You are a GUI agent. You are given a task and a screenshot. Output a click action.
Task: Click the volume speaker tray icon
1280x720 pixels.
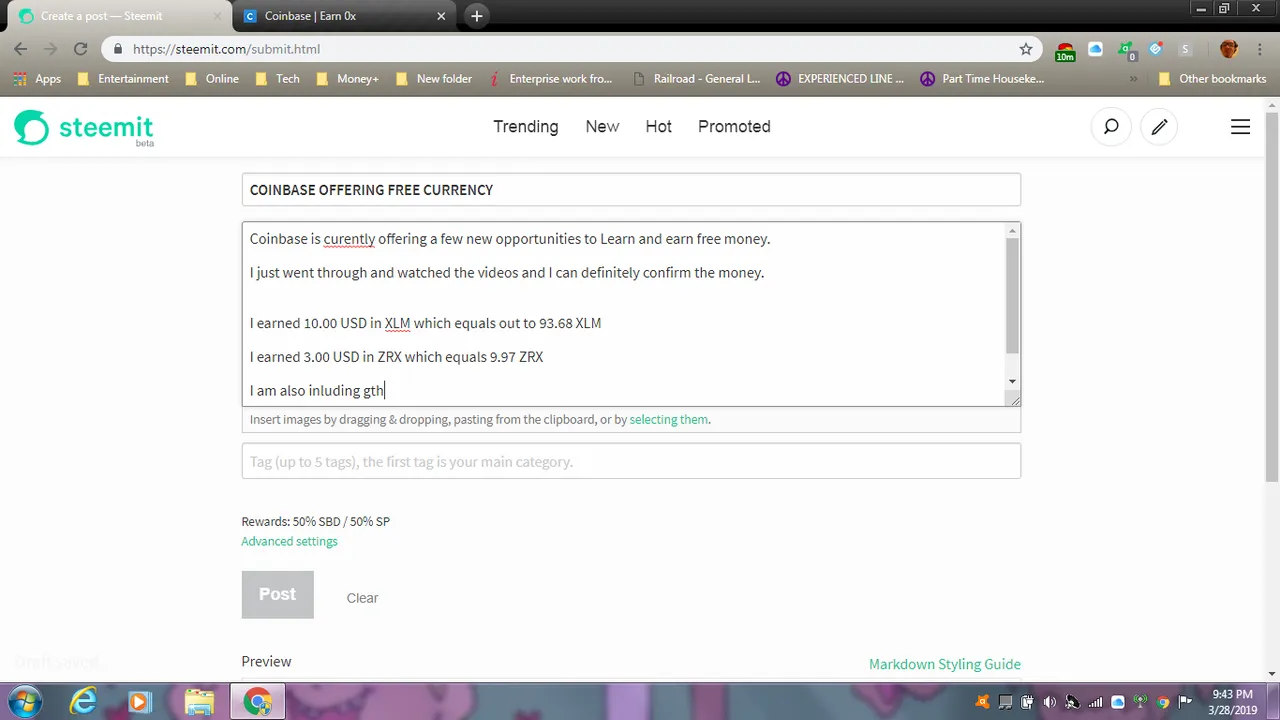(1049, 702)
